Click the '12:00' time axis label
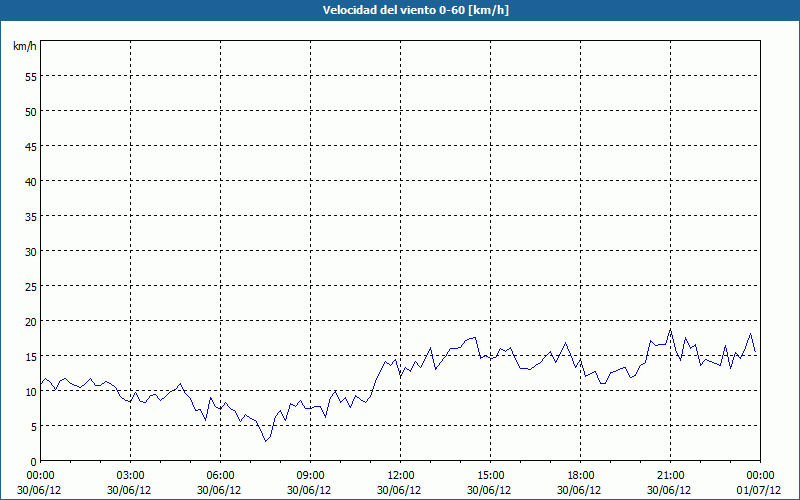The image size is (800, 500). 401,476
